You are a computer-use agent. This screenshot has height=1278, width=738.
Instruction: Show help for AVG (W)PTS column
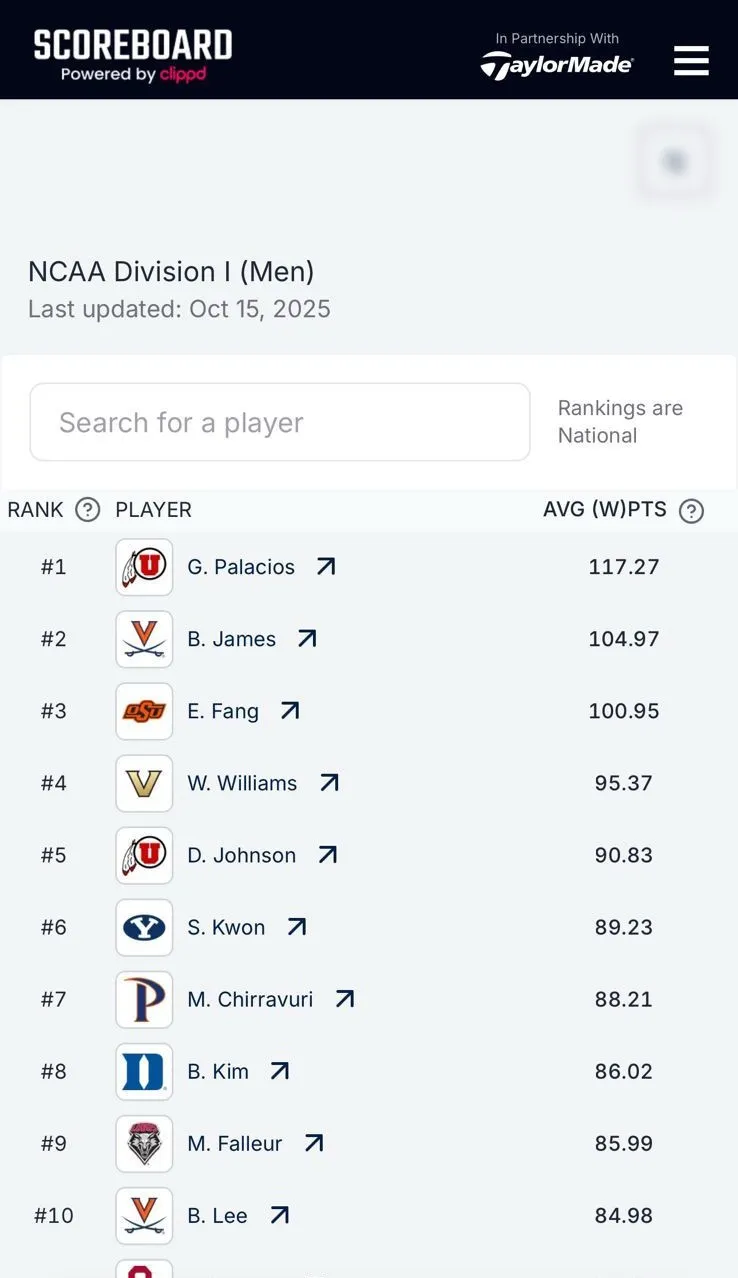pyautogui.click(x=691, y=511)
